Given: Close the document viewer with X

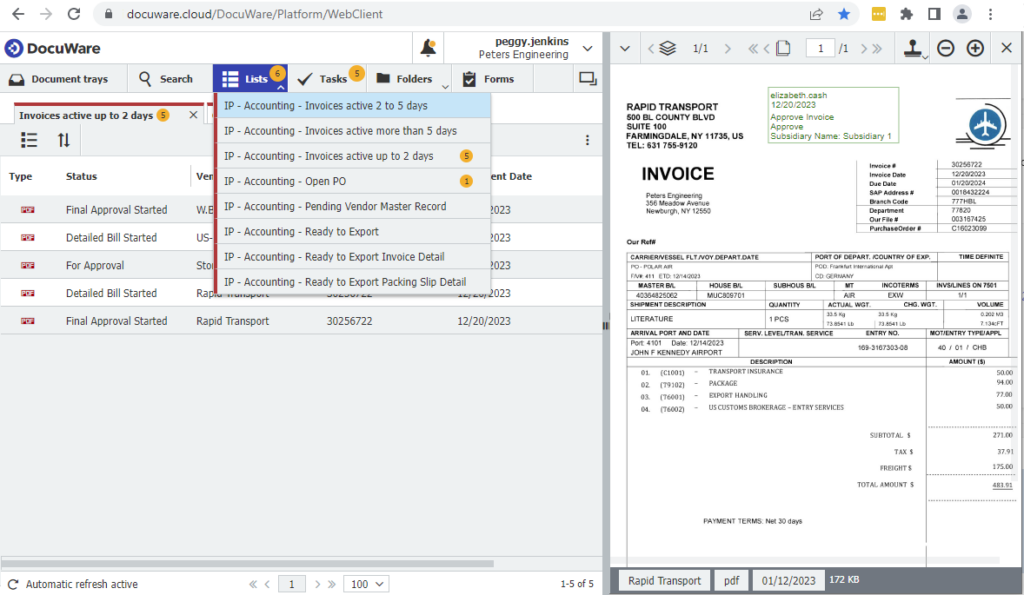Looking at the screenshot, I should click(x=1006, y=48).
